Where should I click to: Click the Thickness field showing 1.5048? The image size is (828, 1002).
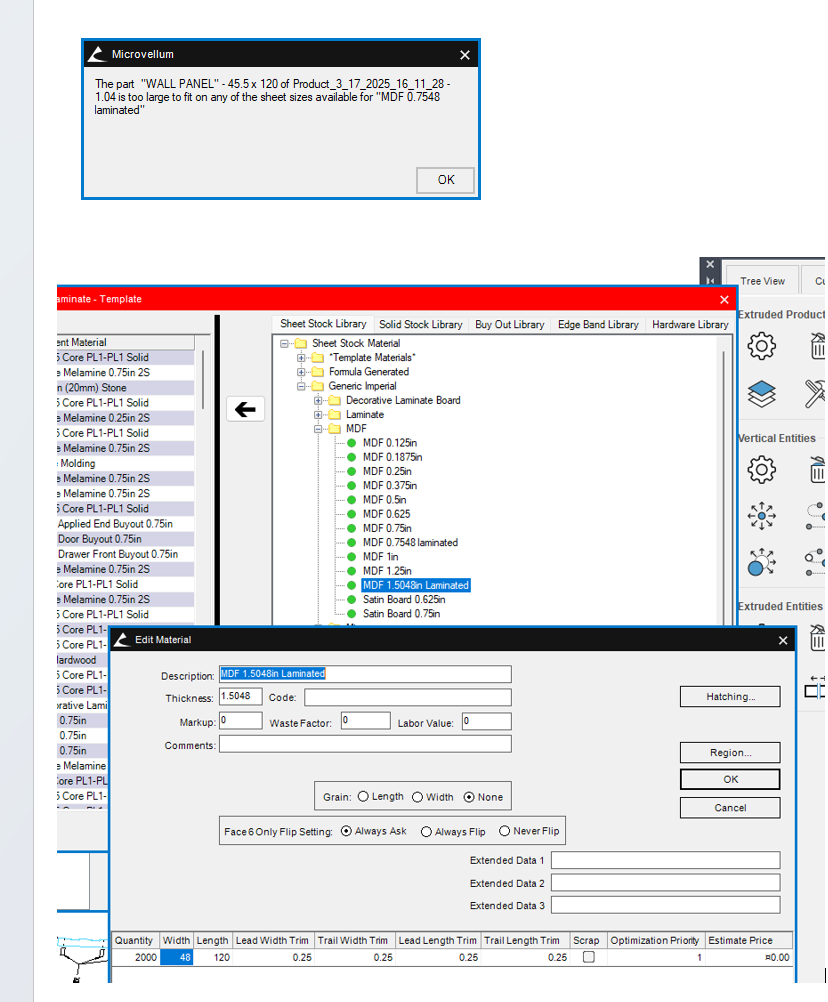(240, 696)
